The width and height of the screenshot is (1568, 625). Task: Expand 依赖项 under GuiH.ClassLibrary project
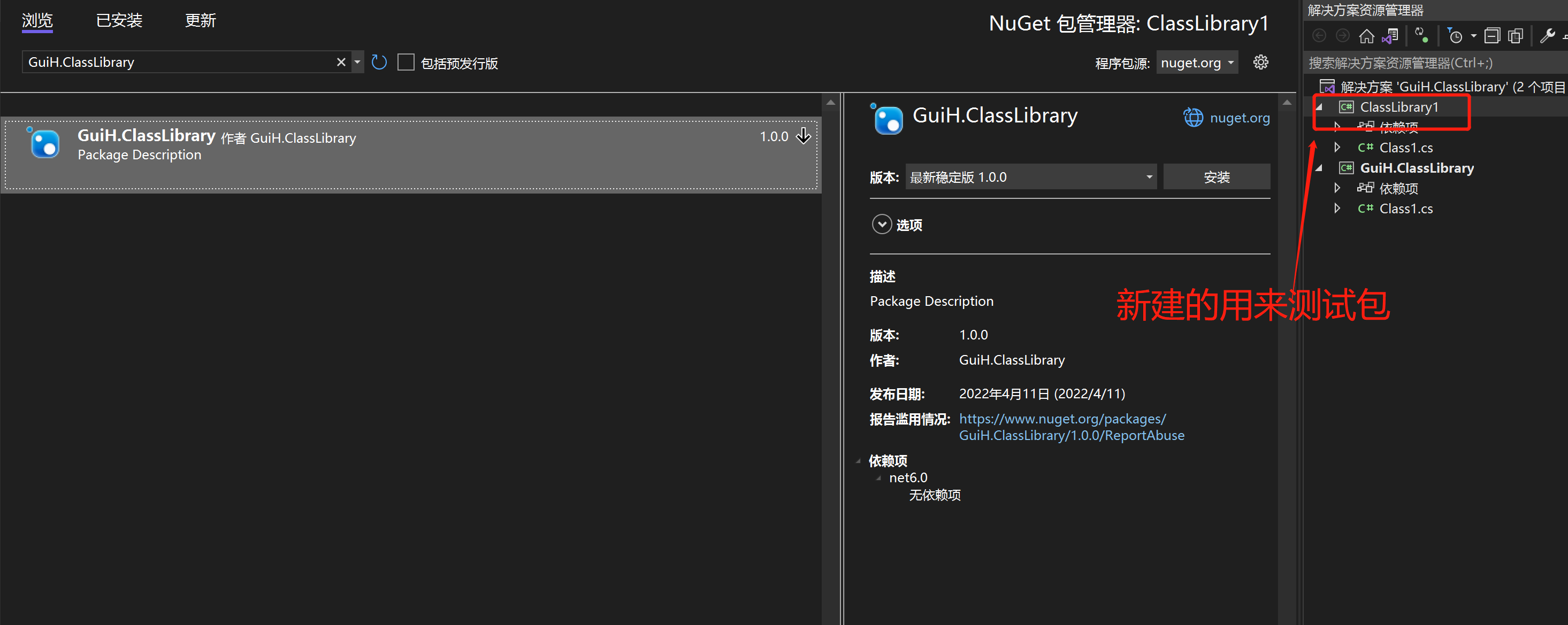1337,188
